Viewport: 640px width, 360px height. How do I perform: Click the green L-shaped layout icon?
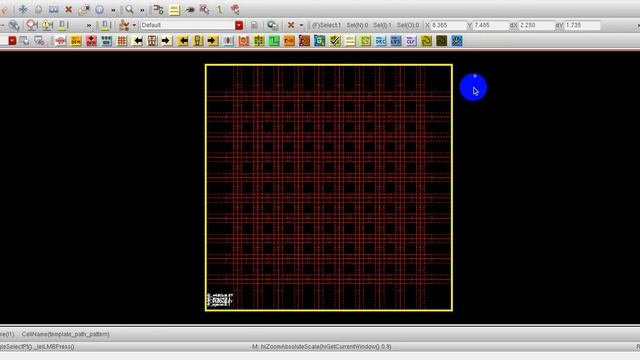tap(274, 41)
